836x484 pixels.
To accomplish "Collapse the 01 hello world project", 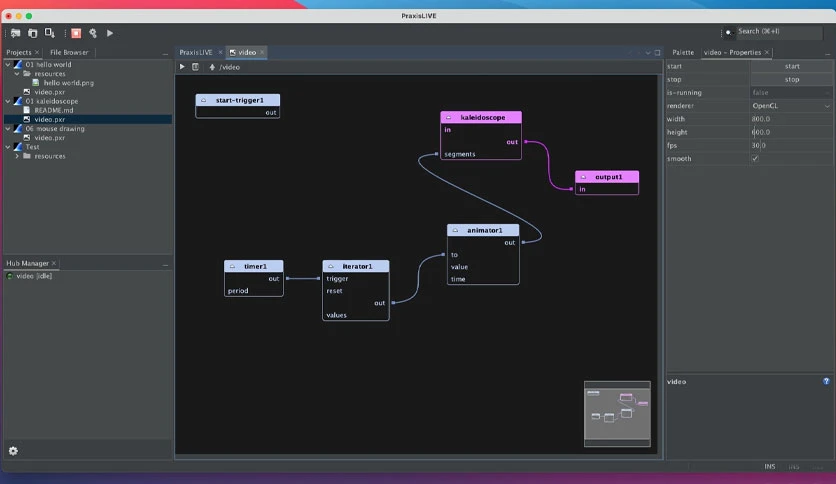I will [8, 64].
